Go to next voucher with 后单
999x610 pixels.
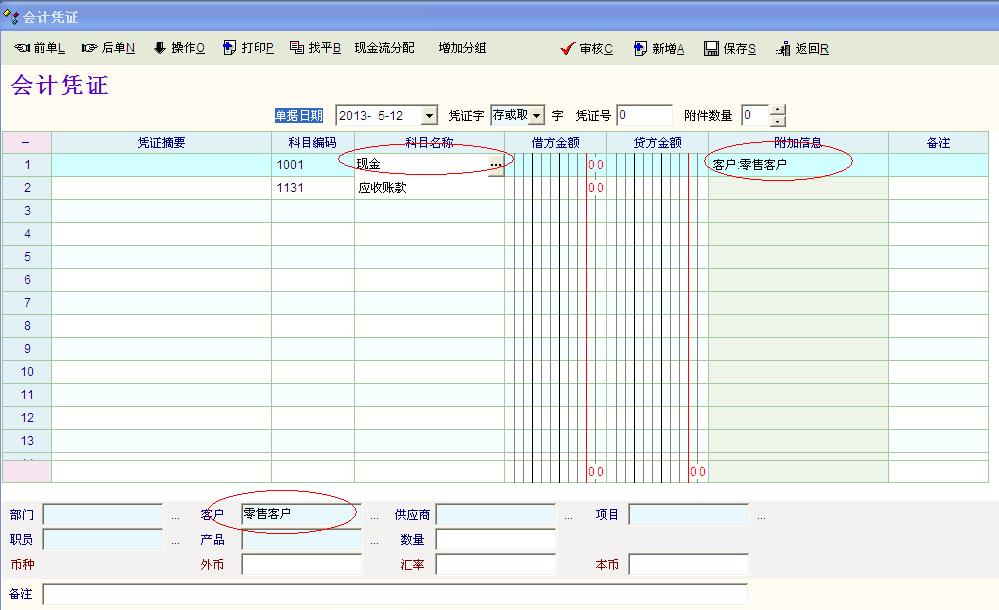[x=90, y=48]
